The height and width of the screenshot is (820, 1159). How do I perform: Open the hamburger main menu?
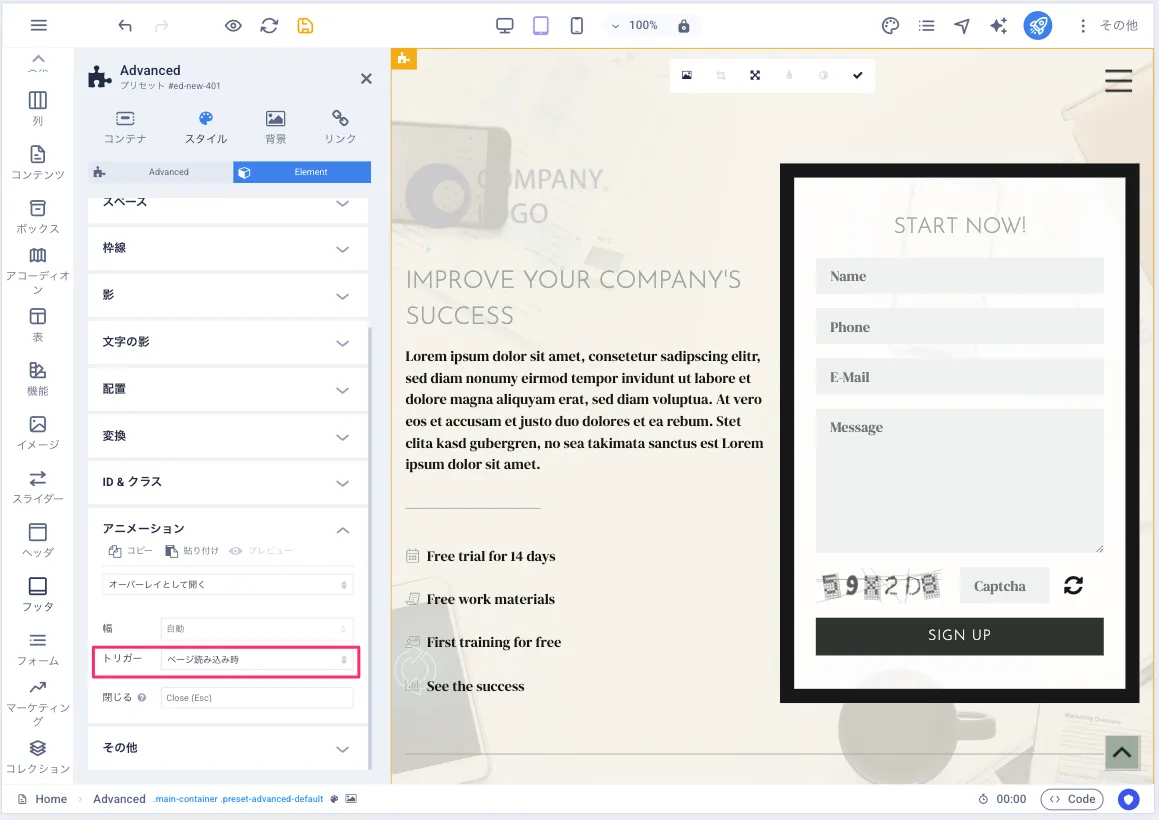point(38,25)
